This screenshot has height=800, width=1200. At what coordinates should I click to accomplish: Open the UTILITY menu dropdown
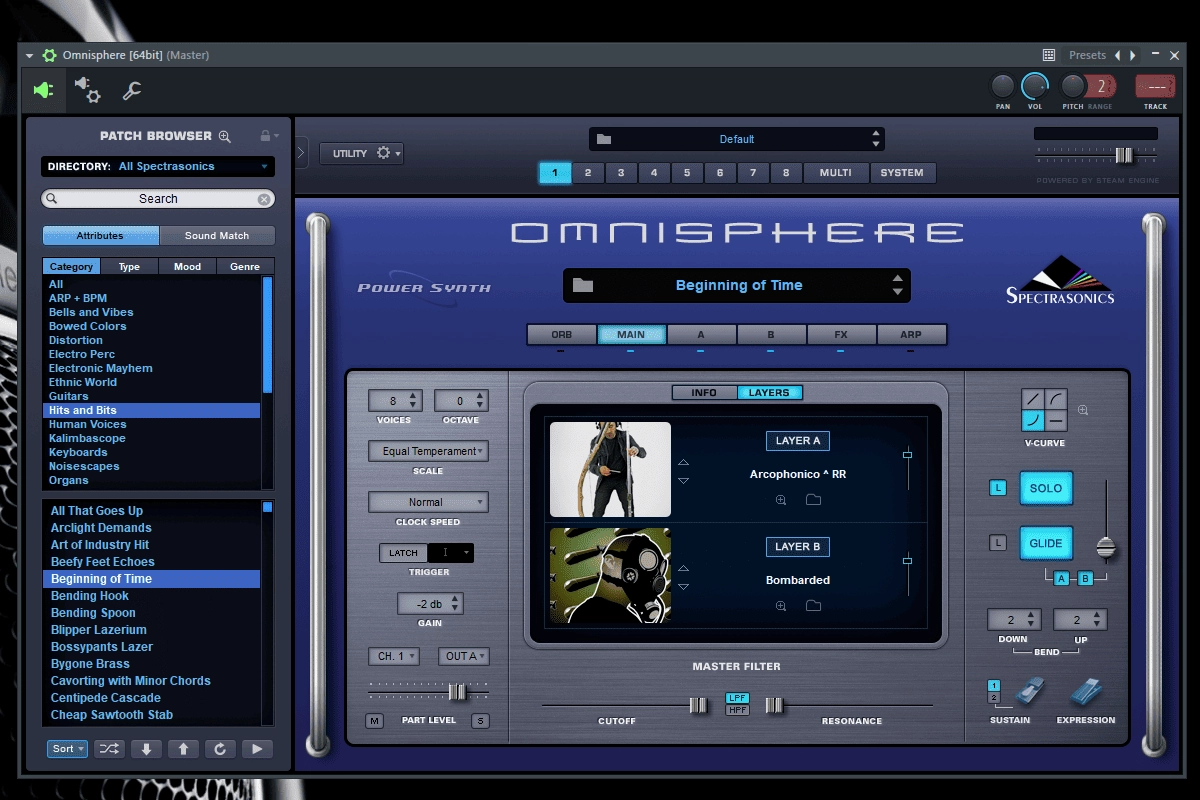tap(361, 153)
